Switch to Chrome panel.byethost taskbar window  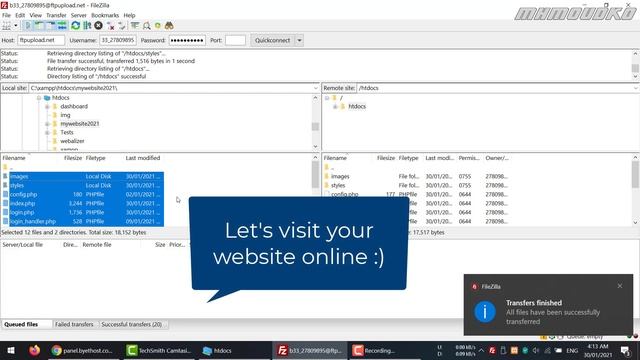click(x=83, y=351)
